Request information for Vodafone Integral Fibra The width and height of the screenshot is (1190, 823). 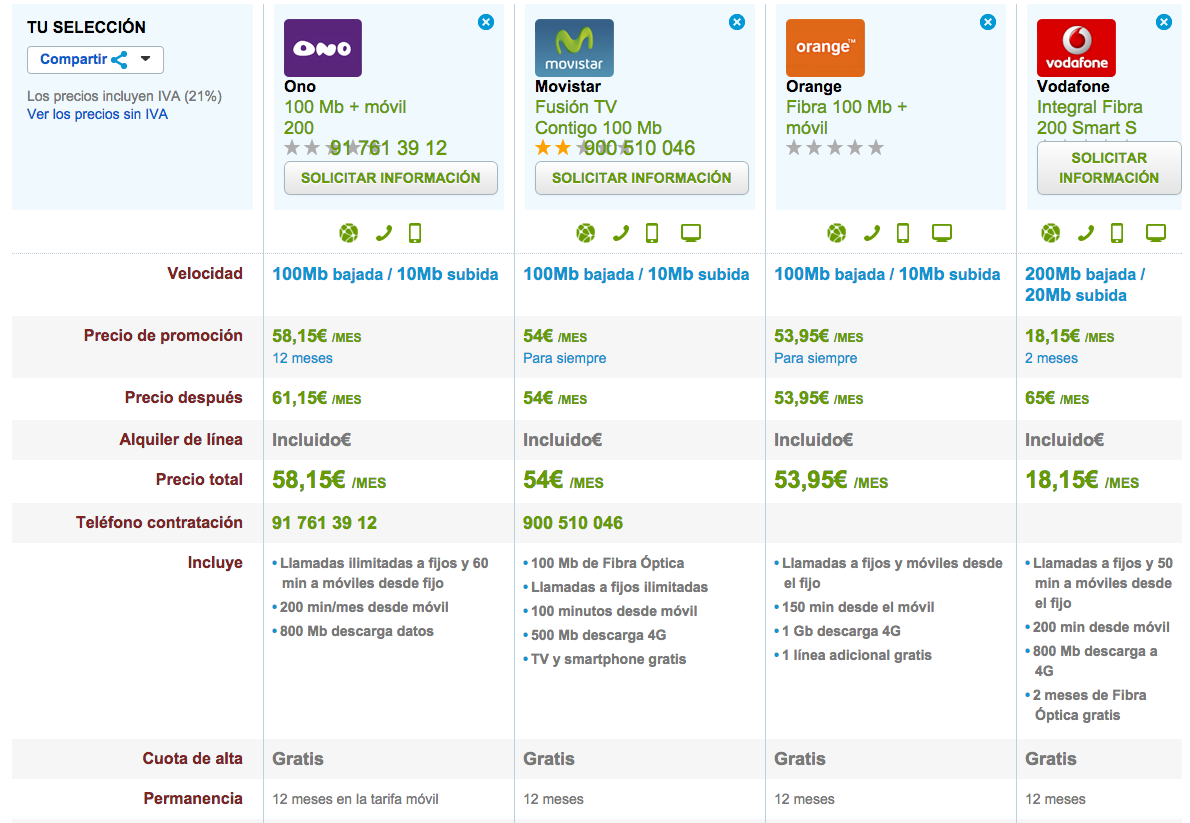pyautogui.click(x=1109, y=168)
